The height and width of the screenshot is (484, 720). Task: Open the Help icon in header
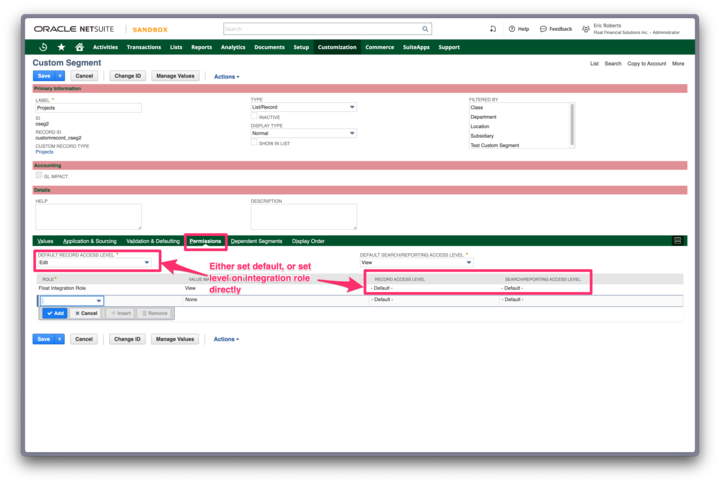512,29
